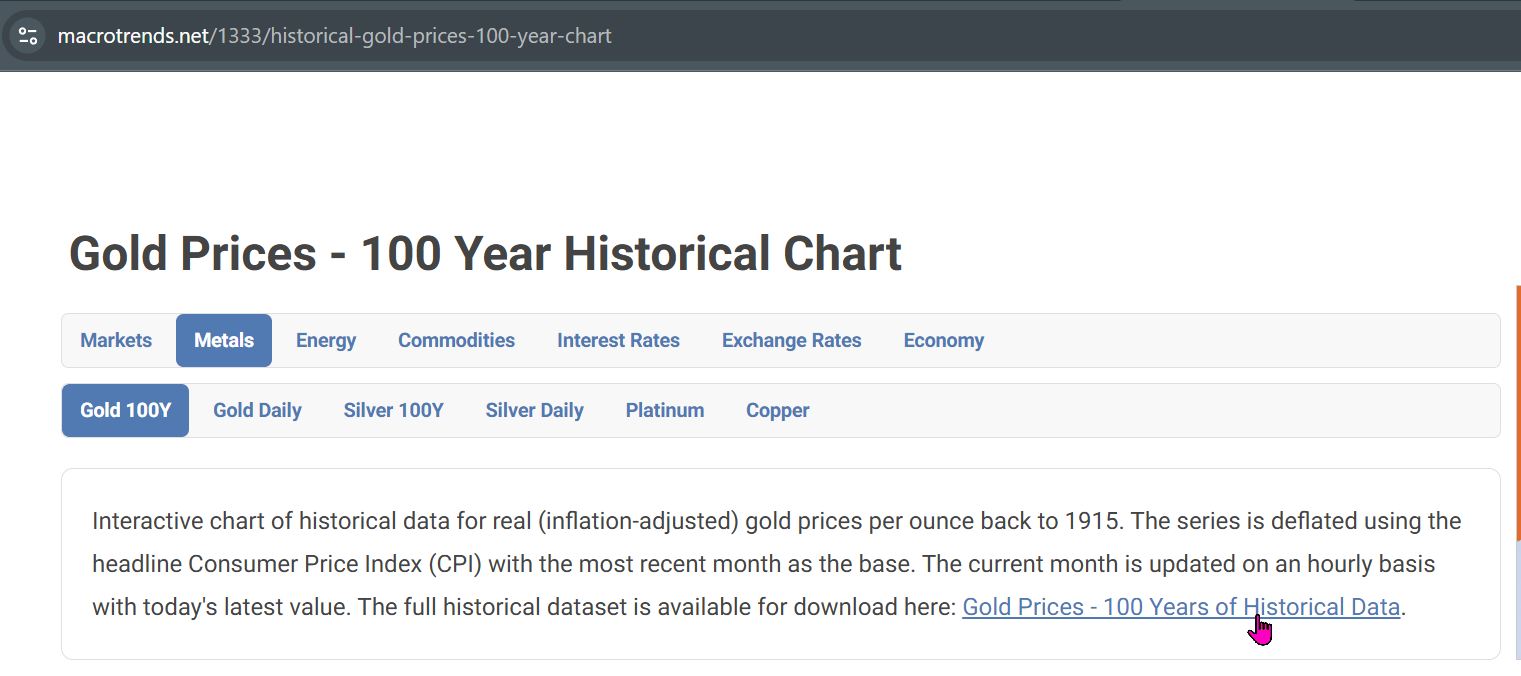
Task: Click blank white area above the page heading
Action: coord(700,140)
